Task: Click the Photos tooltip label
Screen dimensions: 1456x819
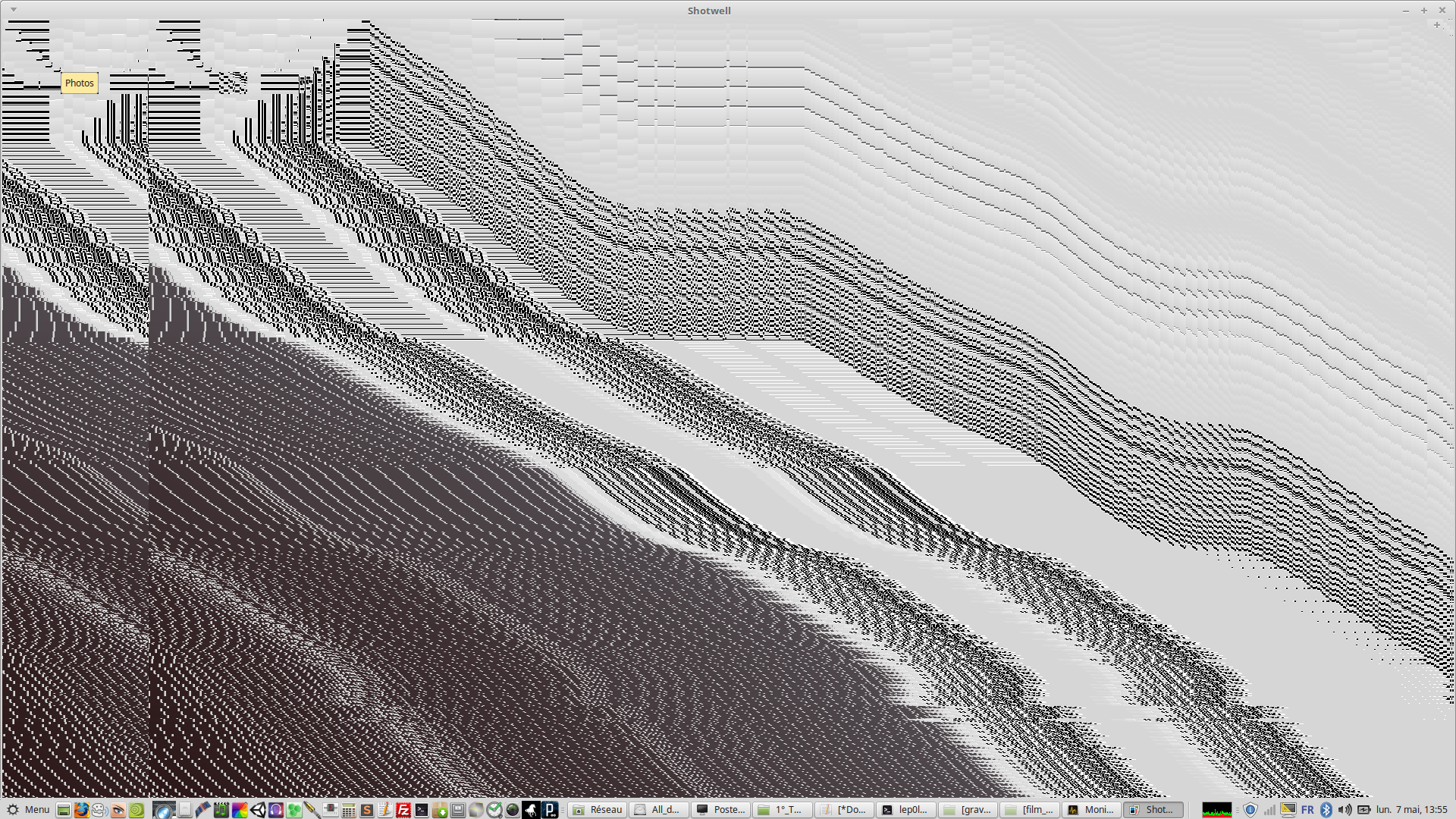Action: [x=80, y=83]
